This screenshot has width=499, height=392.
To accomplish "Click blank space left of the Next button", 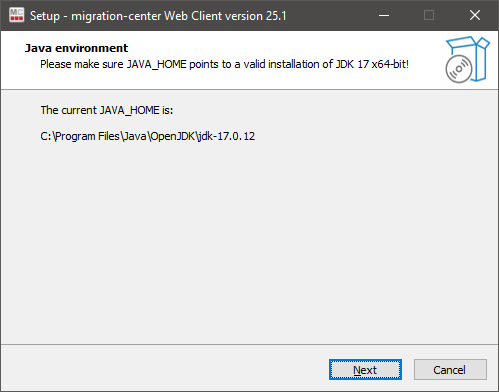I will 163,369.
